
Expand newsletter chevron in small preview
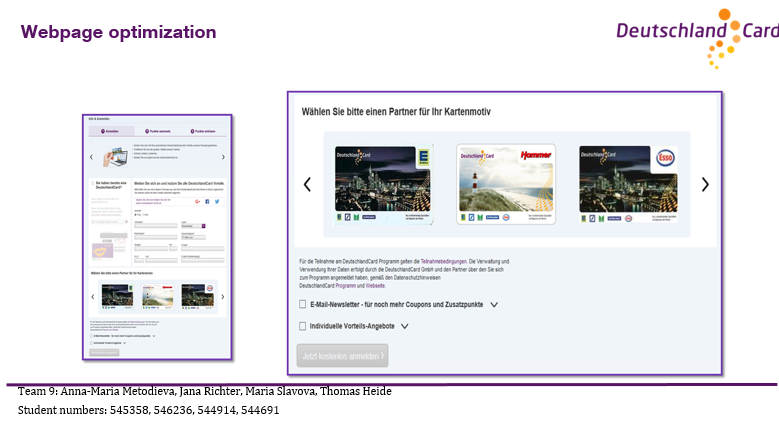pos(154,336)
